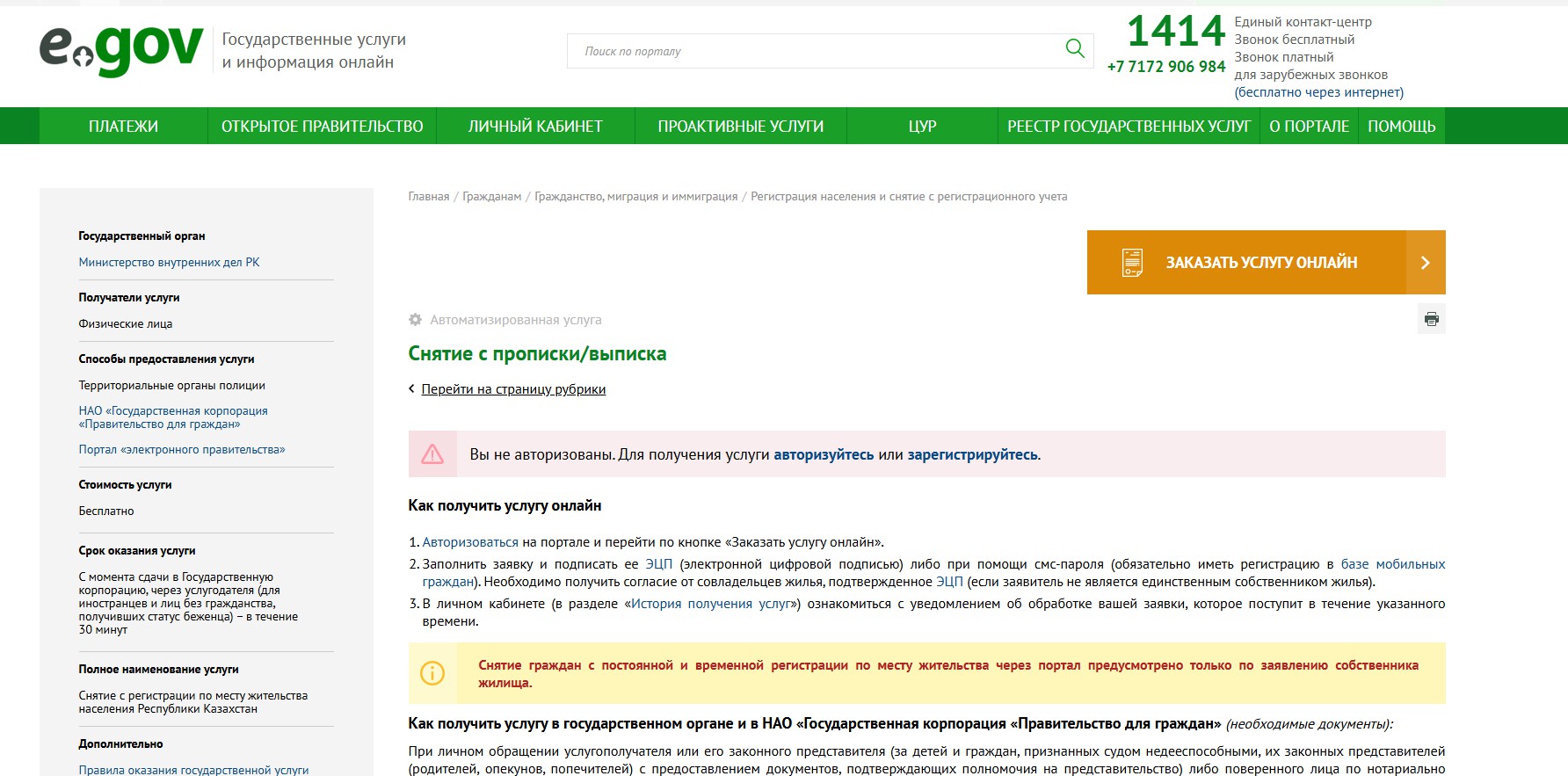1568x776 pixels.
Task: Open Министерство внутренних дел РК link
Action: click(x=169, y=263)
